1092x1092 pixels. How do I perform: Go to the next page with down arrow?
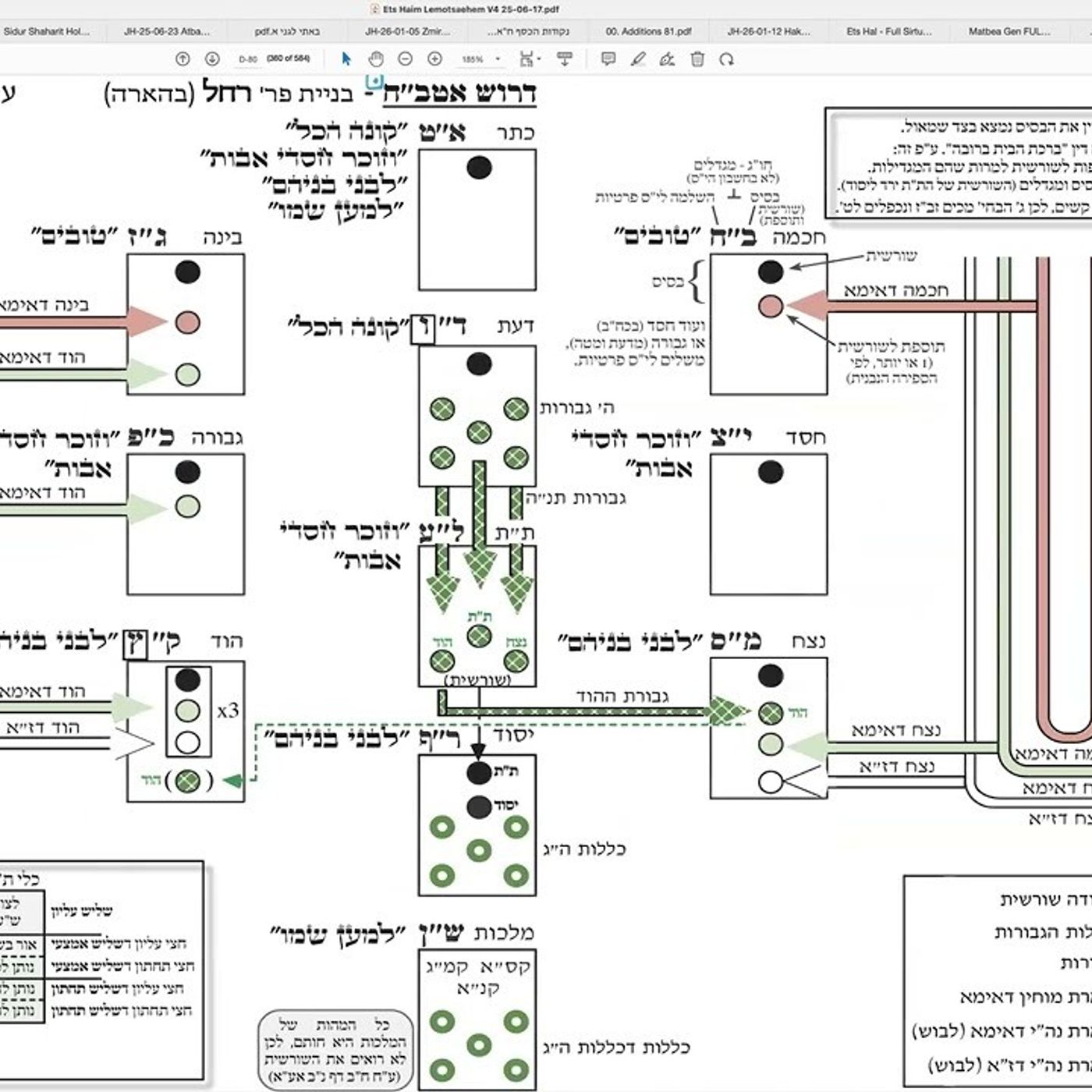(211, 59)
